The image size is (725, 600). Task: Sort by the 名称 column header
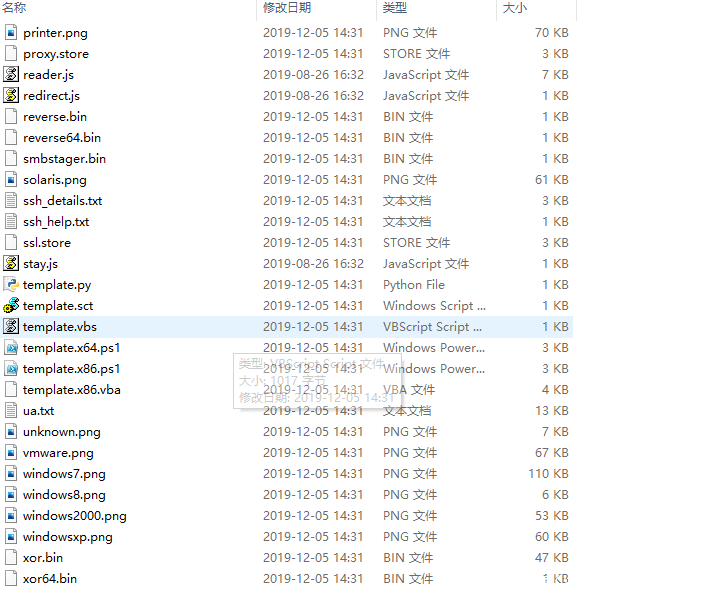(14, 8)
